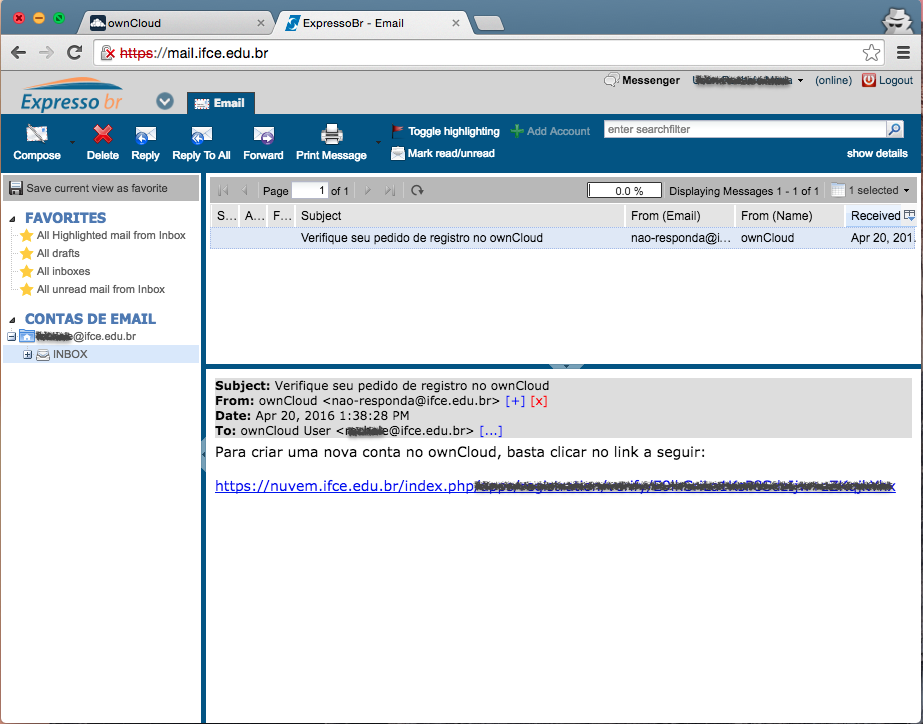The width and height of the screenshot is (923, 724).
Task: Open the Chrome hamburger menu
Action: pyautogui.click(x=904, y=53)
